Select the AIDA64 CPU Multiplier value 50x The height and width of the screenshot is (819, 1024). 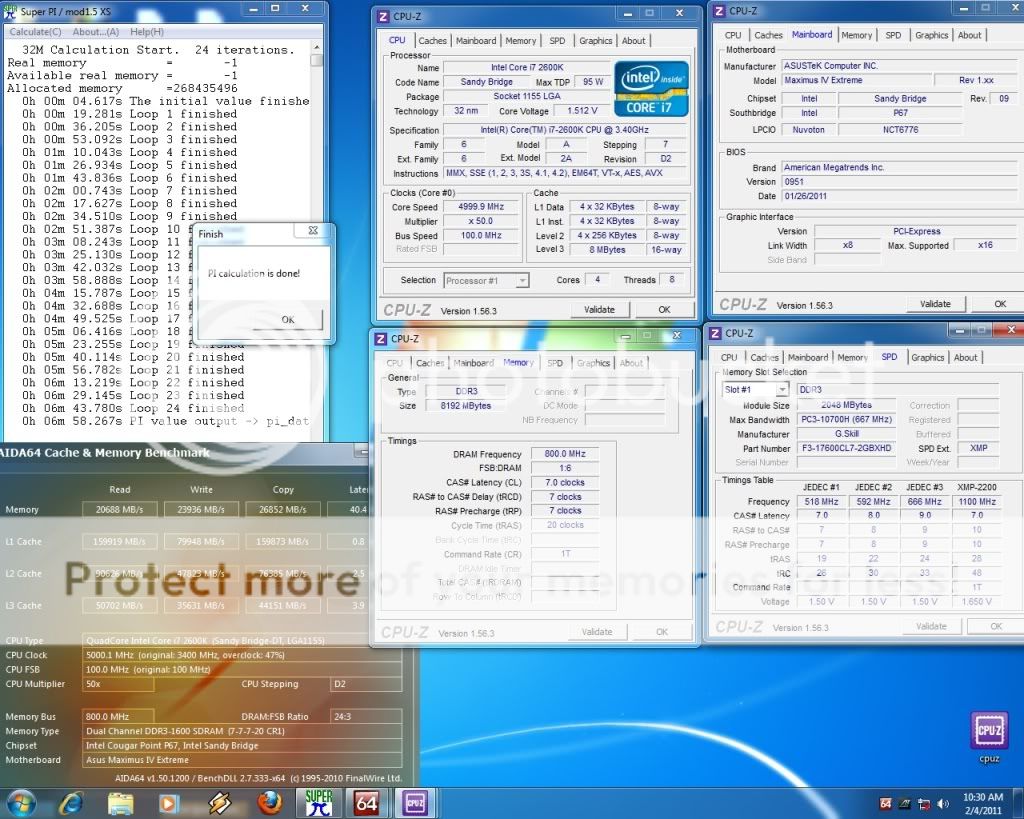point(118,684)
